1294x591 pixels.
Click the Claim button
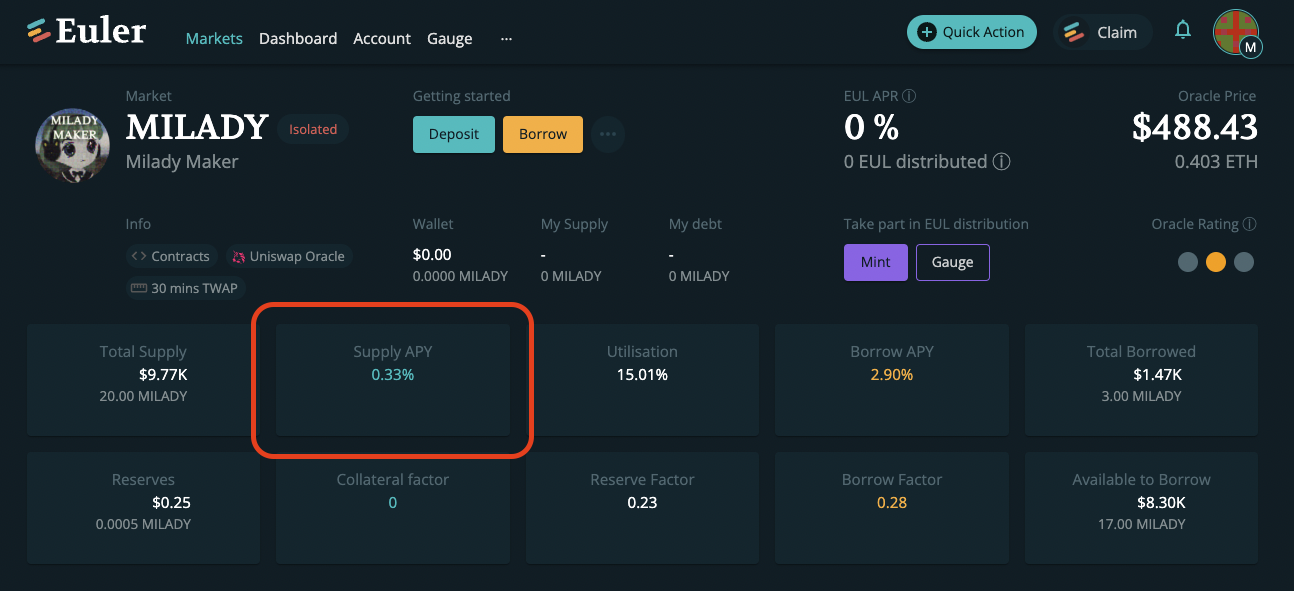(x=1103, y=32)
